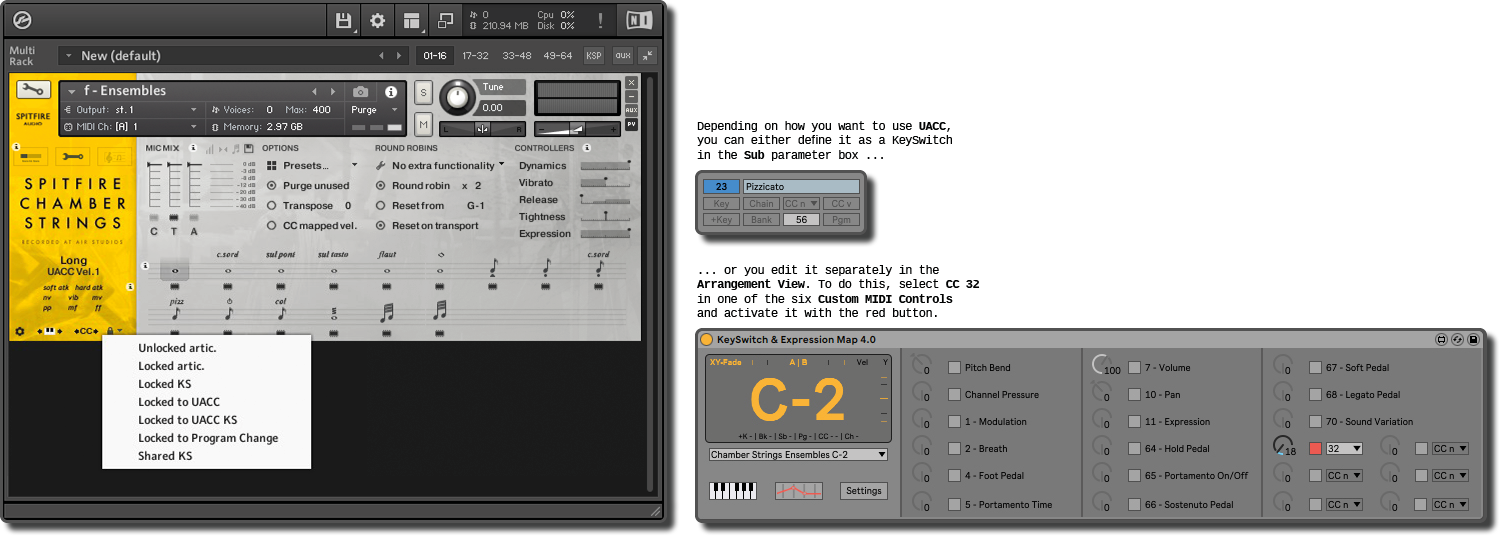Check the 11 - Expression checkbox
Image resolution: width=1500 pixels, height=536 pixels.
click(1134, 422)
